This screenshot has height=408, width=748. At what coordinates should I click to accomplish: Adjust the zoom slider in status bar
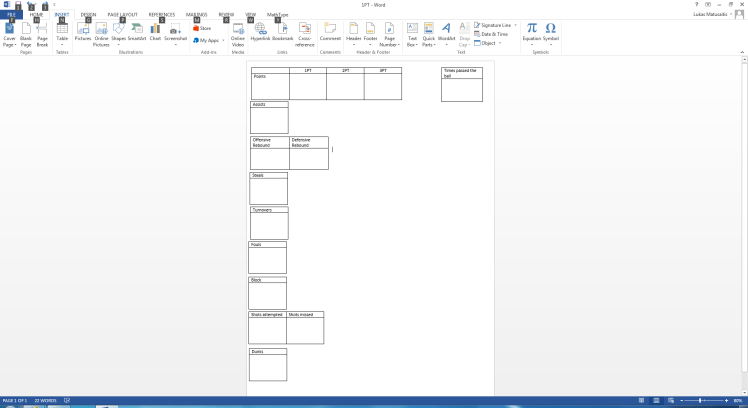(x=699, y=401)
